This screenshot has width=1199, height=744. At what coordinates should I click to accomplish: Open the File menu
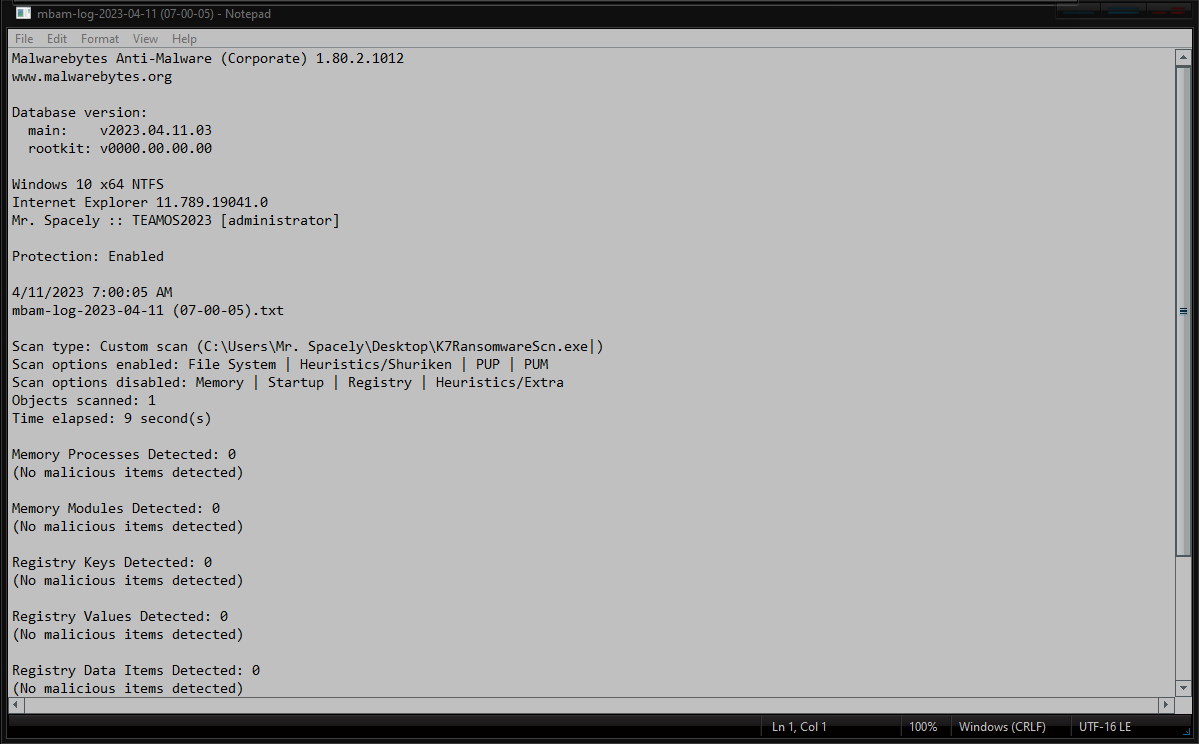pyautogui.click(x=24, y=39)
